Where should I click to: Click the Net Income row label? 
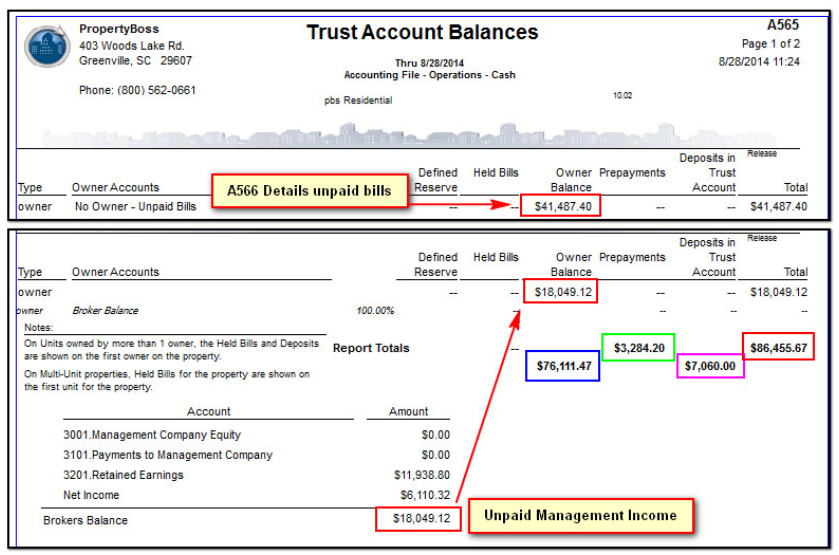(x=91, y=496)
